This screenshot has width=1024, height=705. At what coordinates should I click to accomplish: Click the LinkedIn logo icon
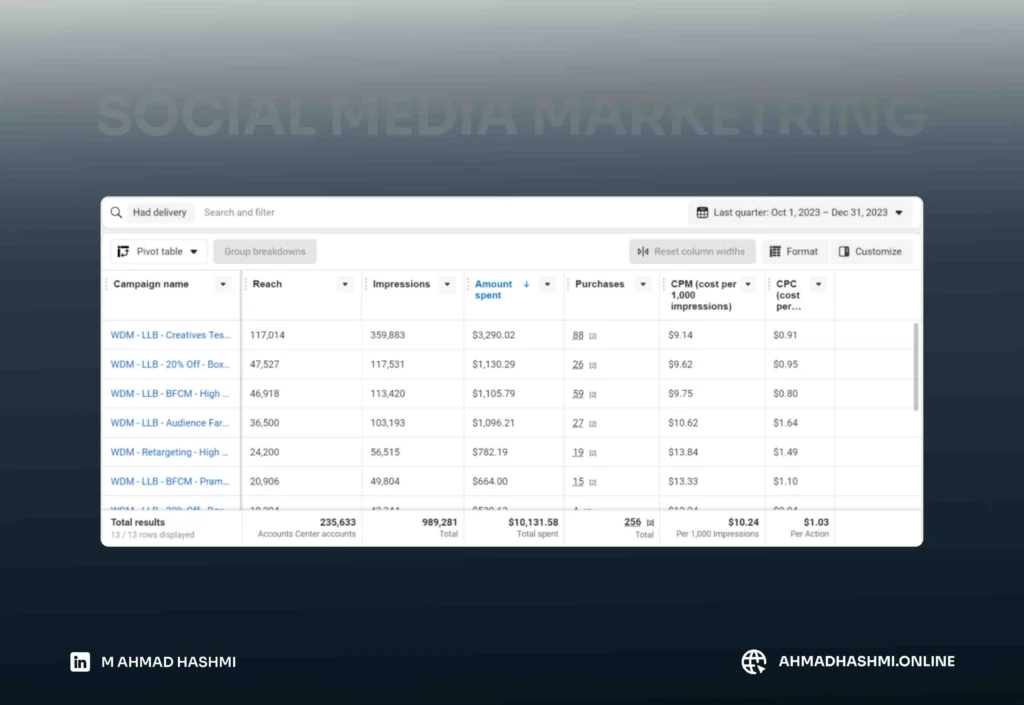click(80, 661)
